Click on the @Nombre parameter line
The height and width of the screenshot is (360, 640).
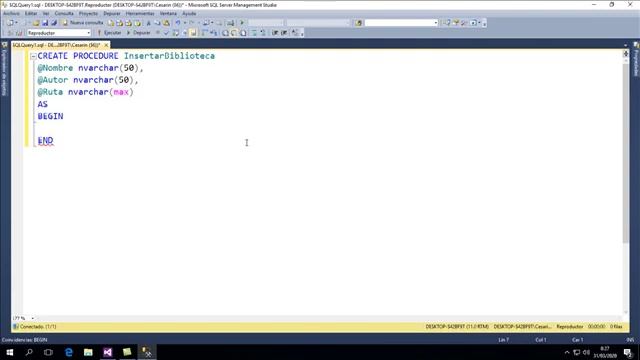point(90,68)
